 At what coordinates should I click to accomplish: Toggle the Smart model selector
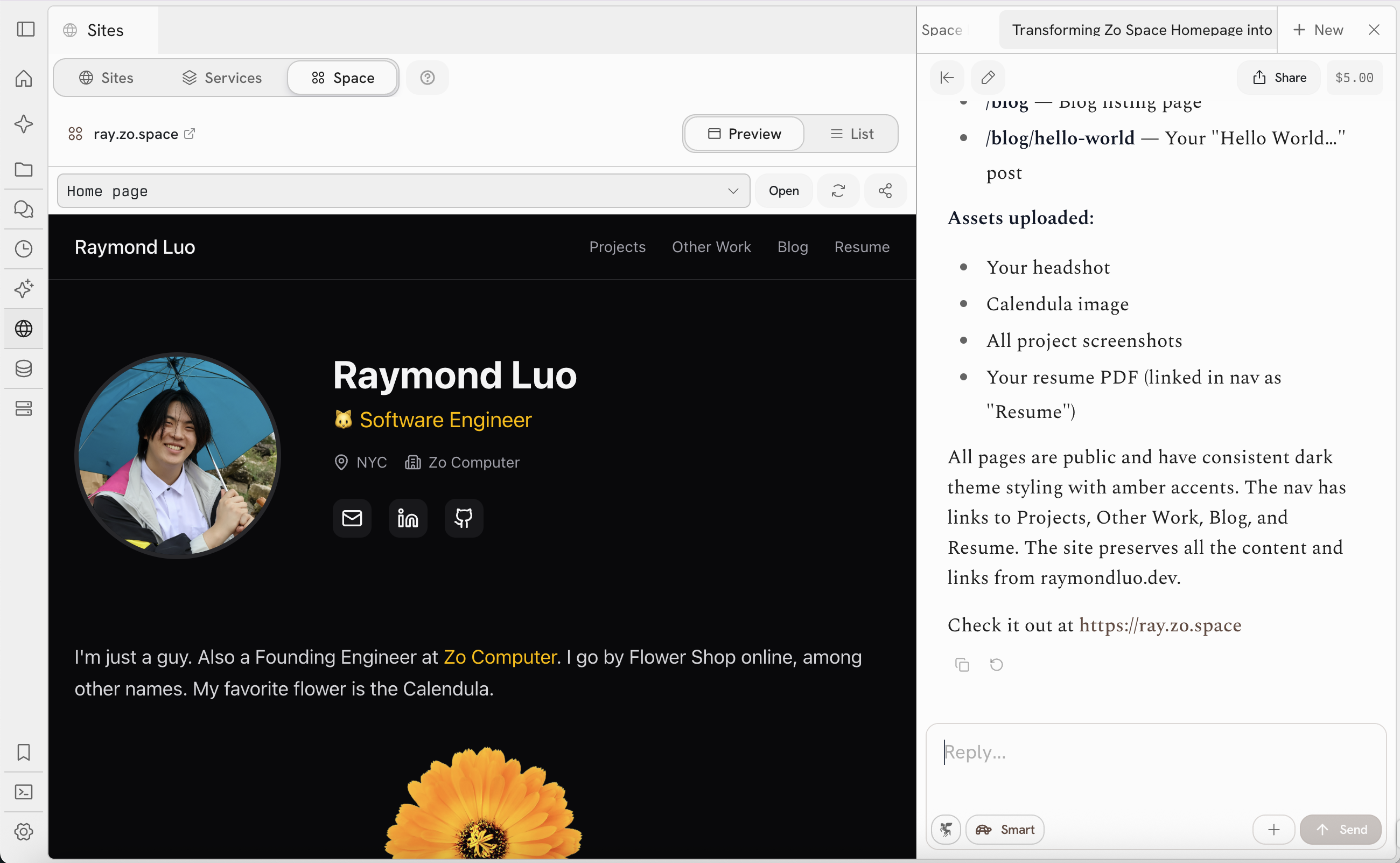coord(1005,830)
